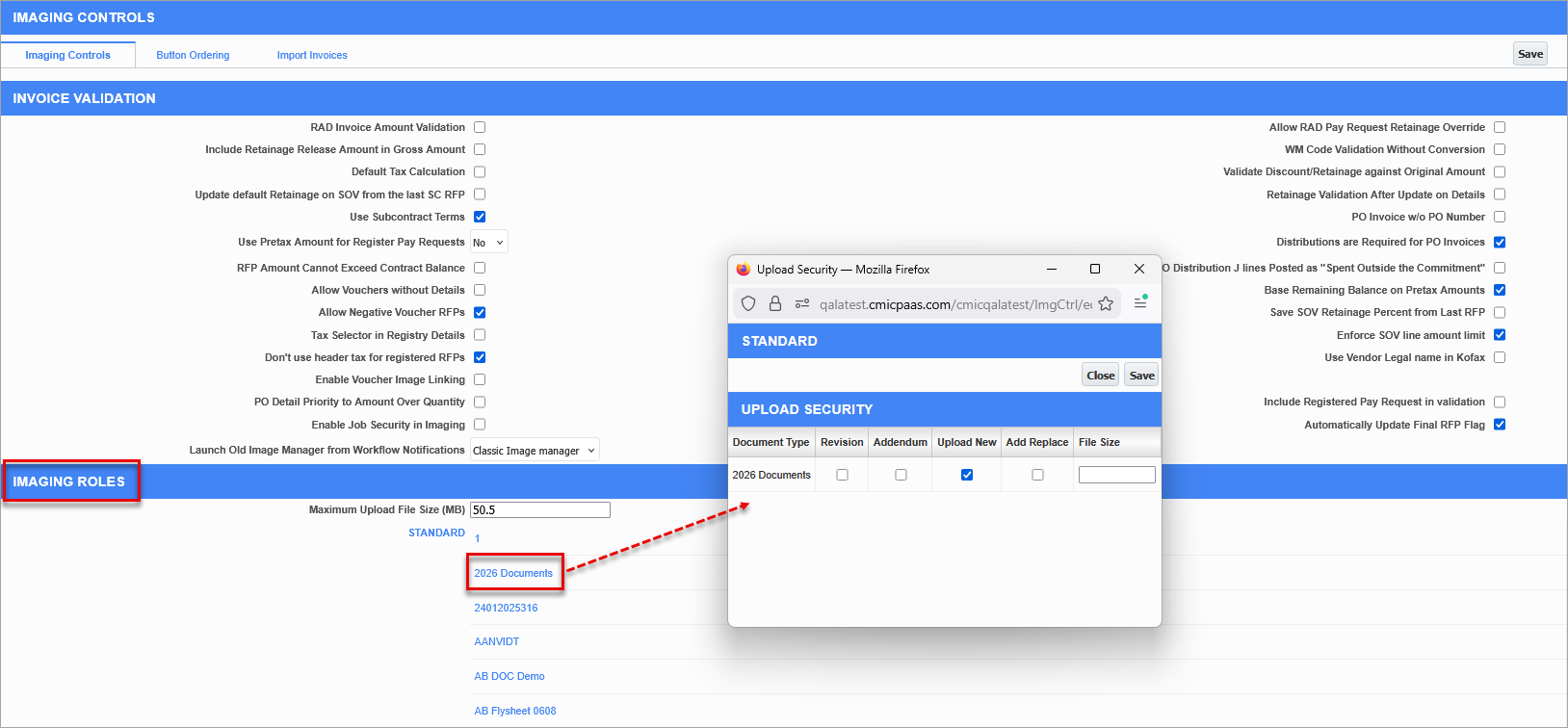This screenshot has height=728, width=1568.
Task: Go to Import Invoices tab
Action: pyautogui.click(x=312, y=55)
